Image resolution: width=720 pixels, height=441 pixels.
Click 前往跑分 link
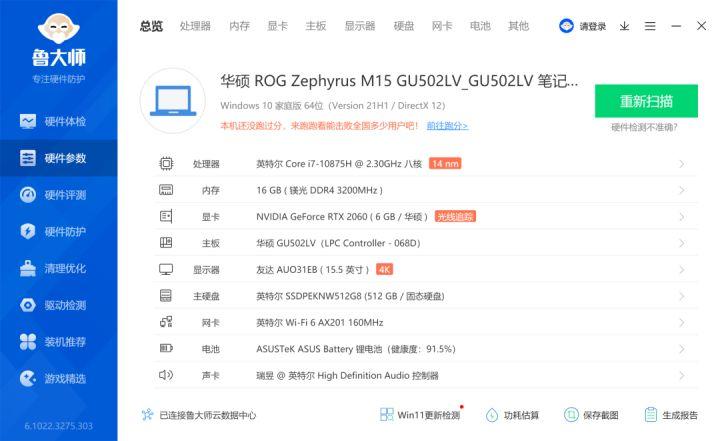[447, 125]
